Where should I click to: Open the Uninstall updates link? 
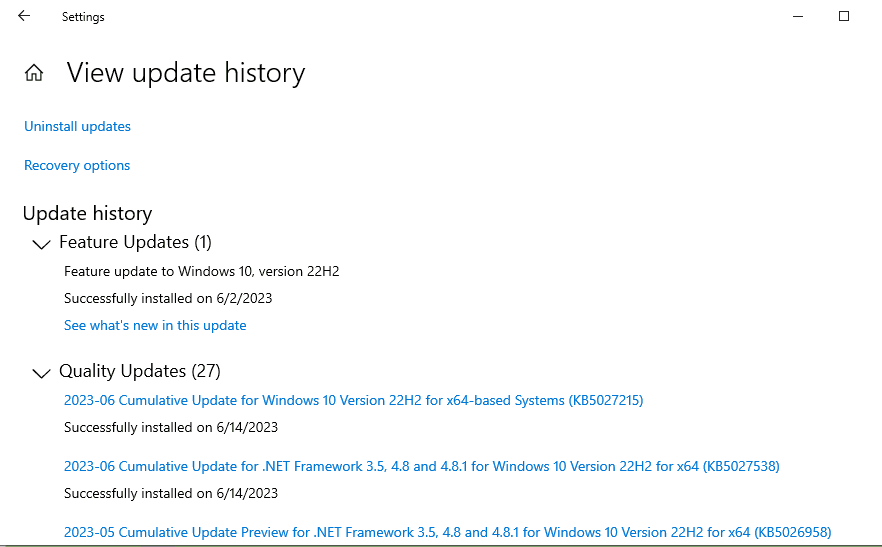click(x=77, y=126)
